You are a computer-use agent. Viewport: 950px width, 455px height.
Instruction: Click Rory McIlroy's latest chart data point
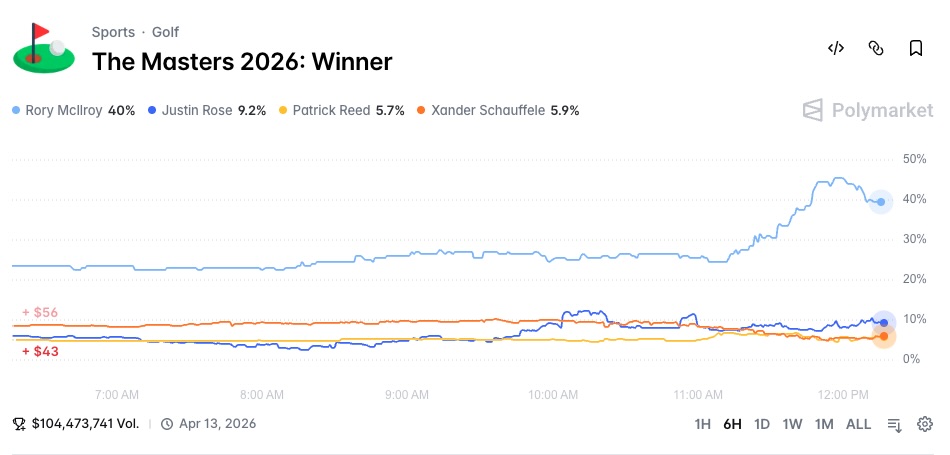pos(881,202)
